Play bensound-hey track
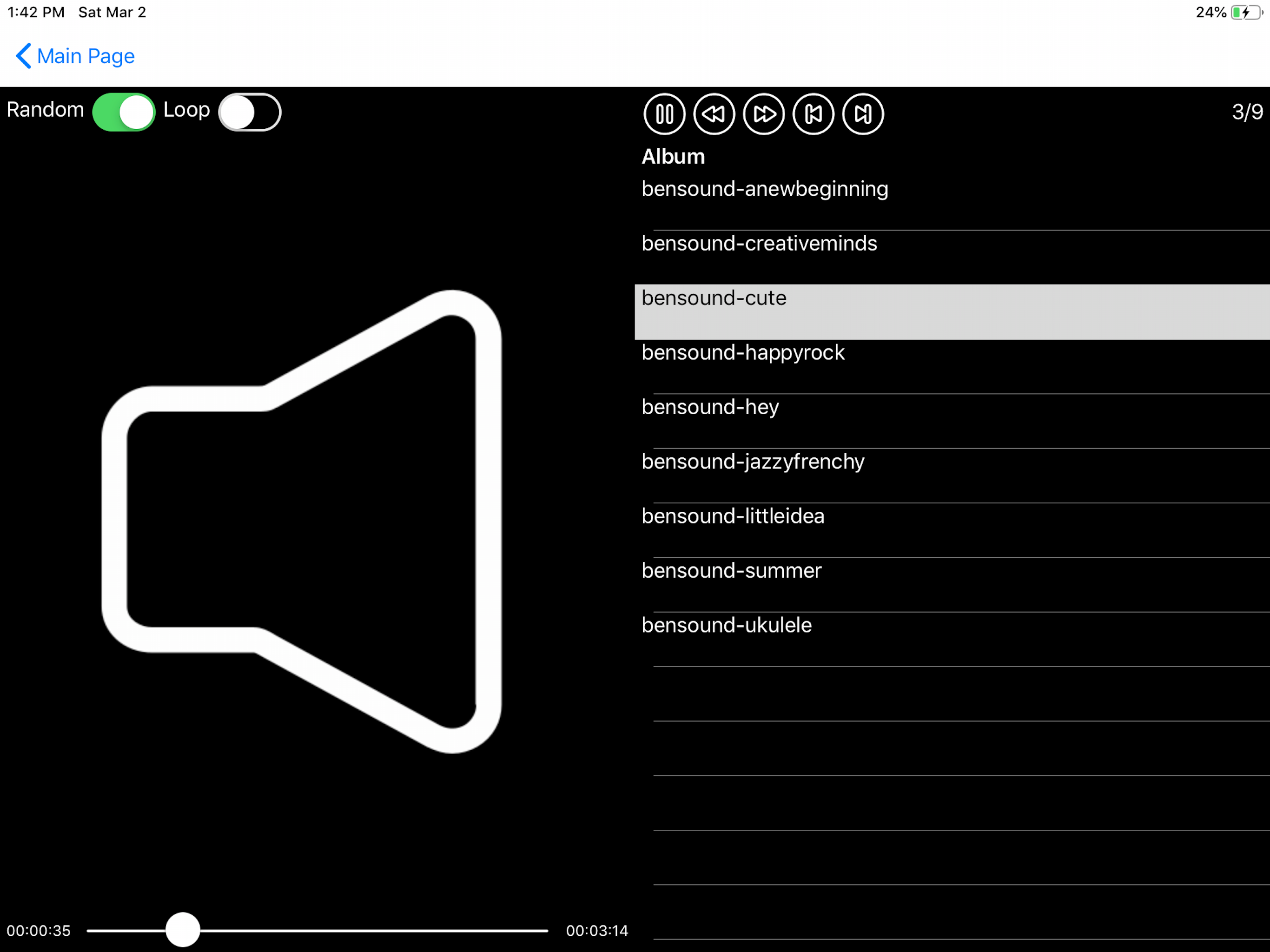This screenshot has width=1270, height=952. pos(952,421)
